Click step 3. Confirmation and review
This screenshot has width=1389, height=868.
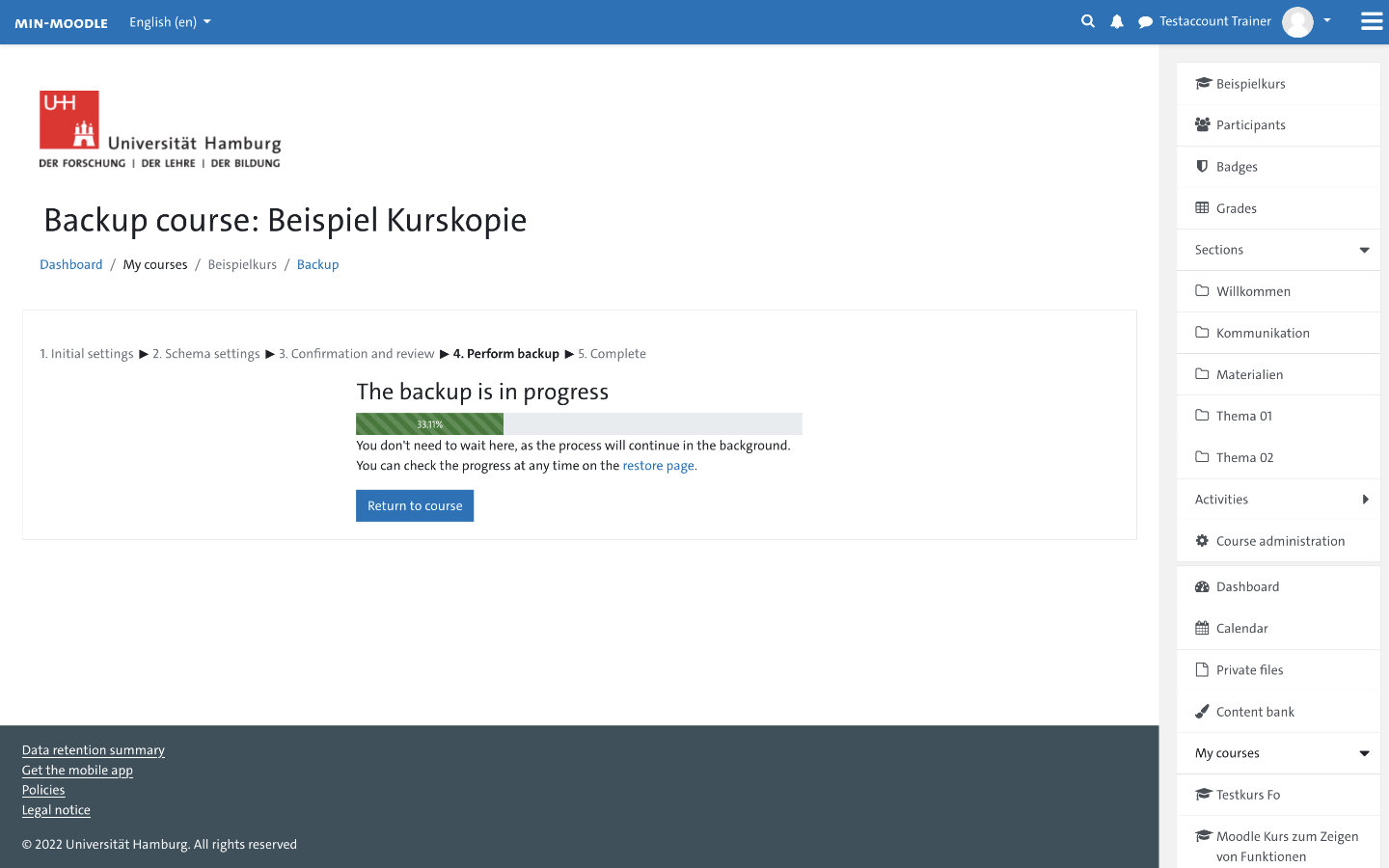357,354
